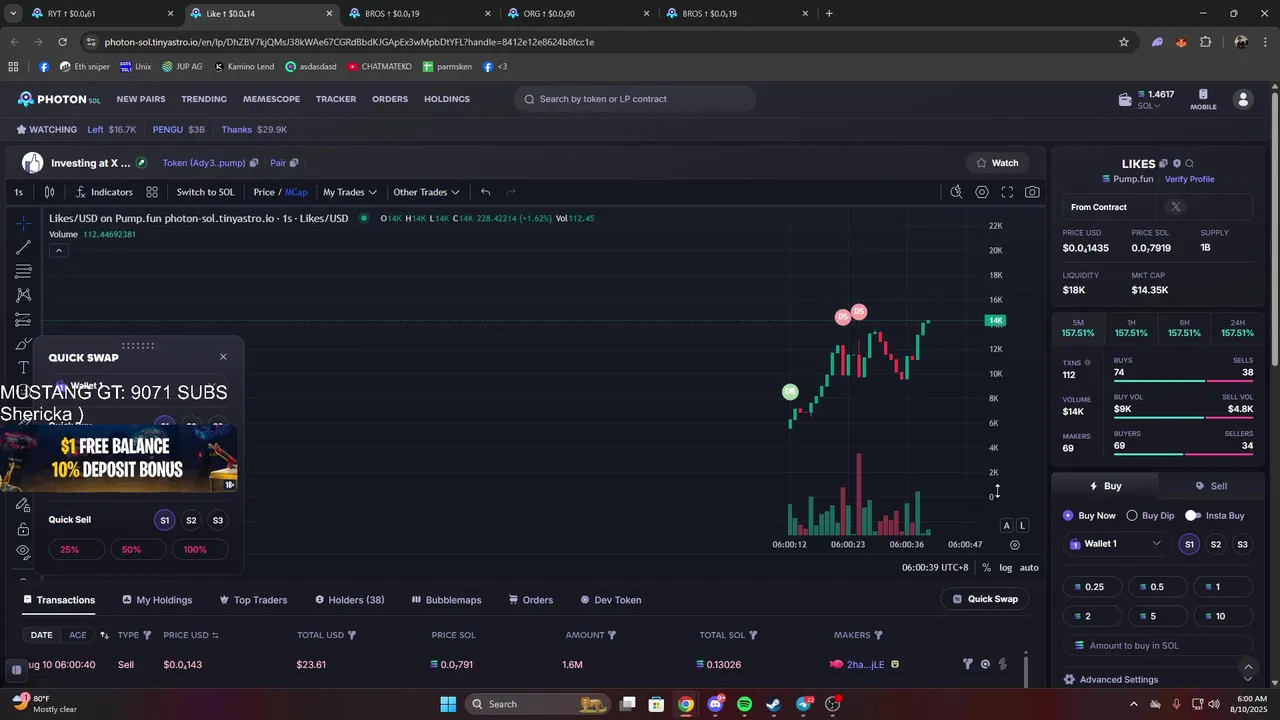The height and width of the screenshot is (720, 1280).
Task: Select the 1H stats period tab
Action: pos(1131,328)
